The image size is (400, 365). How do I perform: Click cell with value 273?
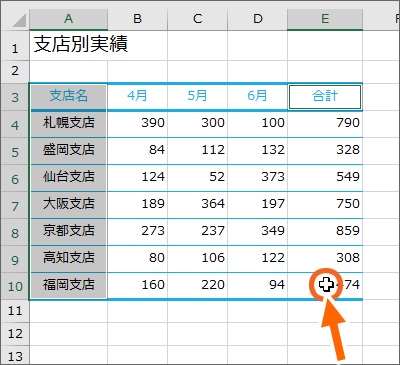tap(137, 232)
